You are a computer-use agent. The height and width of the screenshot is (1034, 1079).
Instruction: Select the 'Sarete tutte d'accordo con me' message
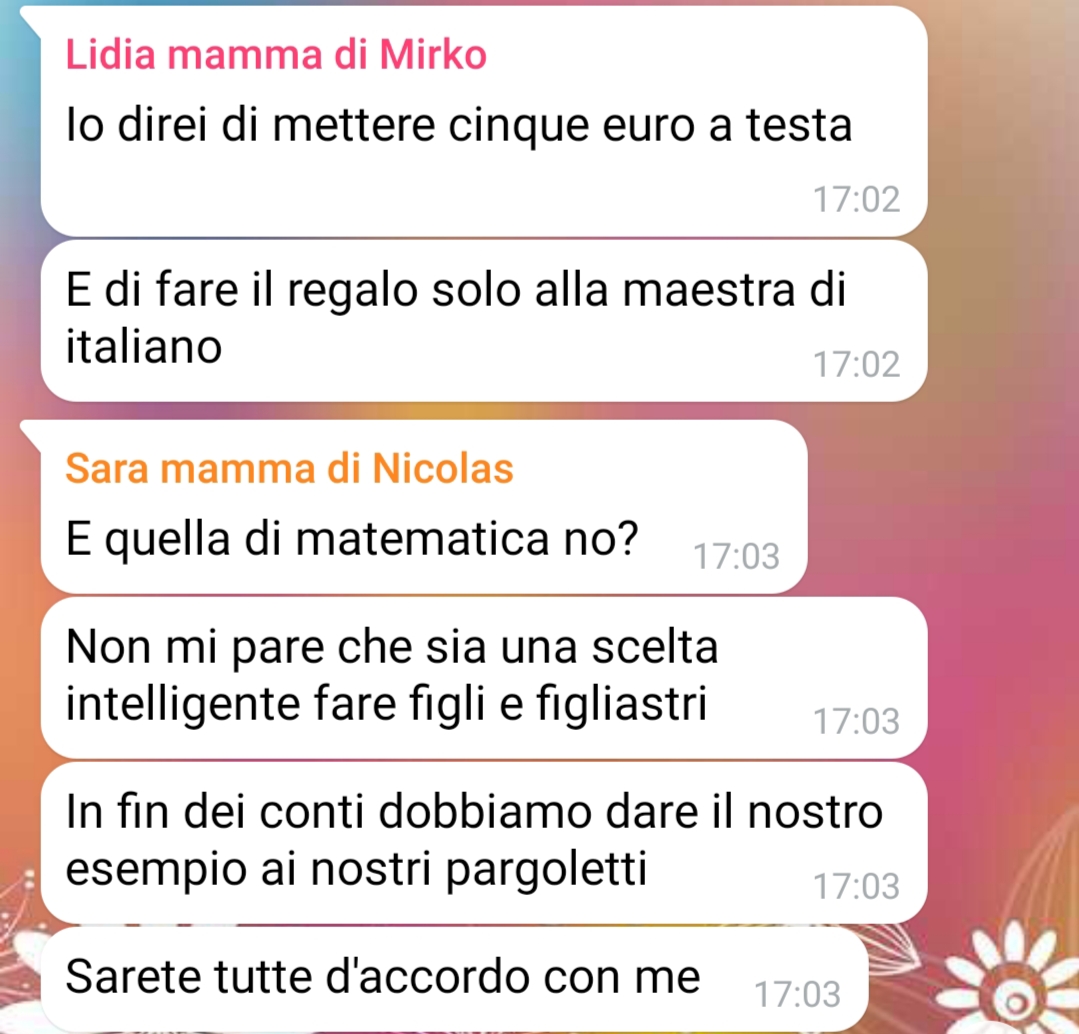pyautogui.click(x=454, y=979)
